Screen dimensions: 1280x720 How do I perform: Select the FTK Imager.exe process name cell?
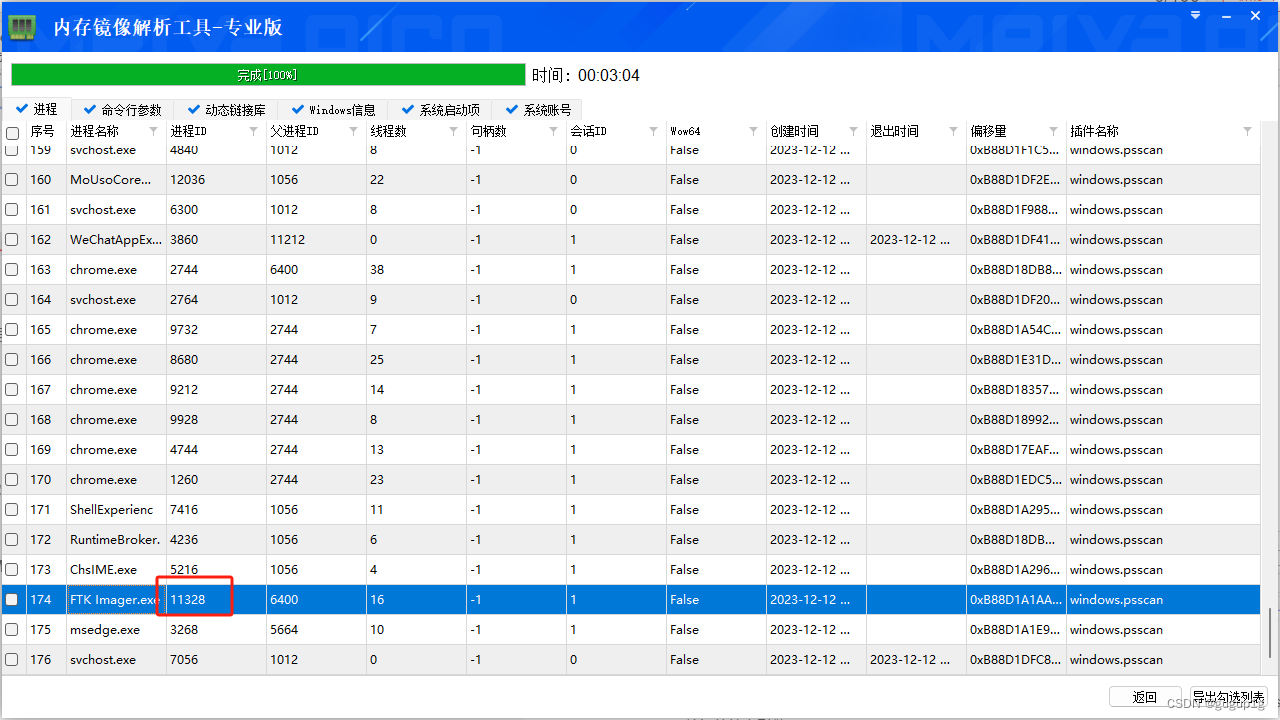[117, 600]
